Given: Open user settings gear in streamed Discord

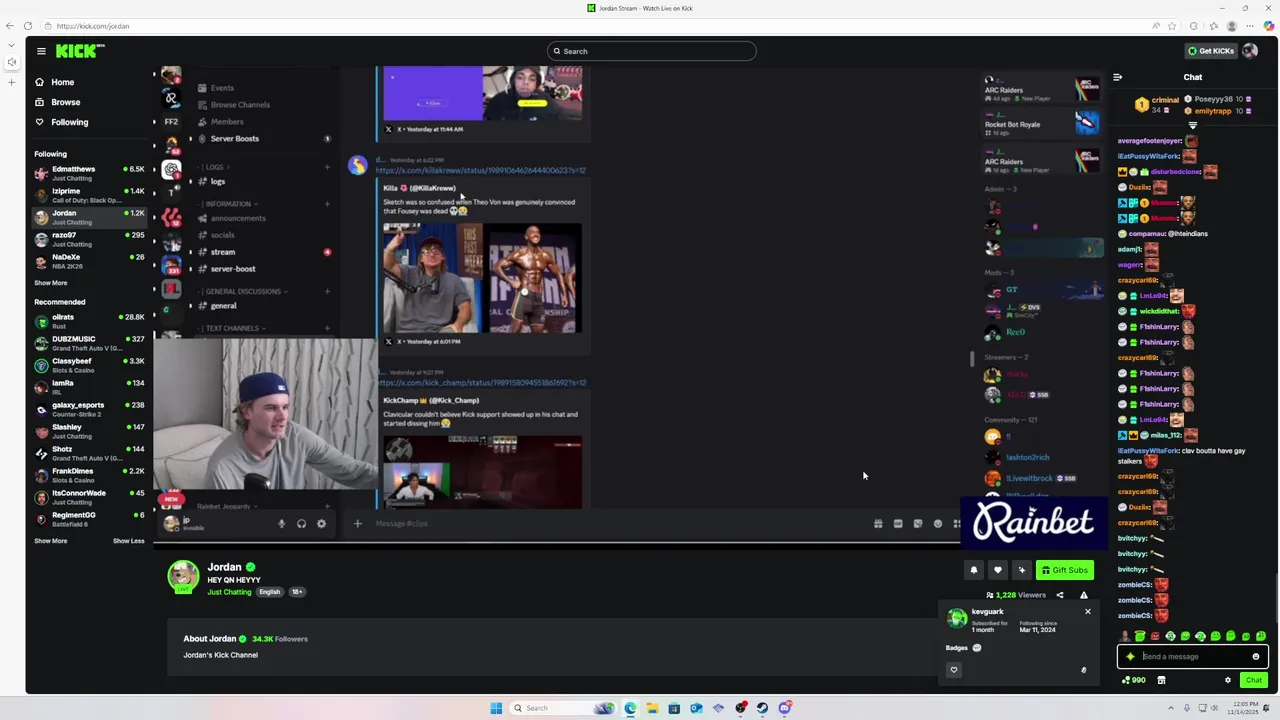Looking at the screenshot, I should [x=321, y=523].
